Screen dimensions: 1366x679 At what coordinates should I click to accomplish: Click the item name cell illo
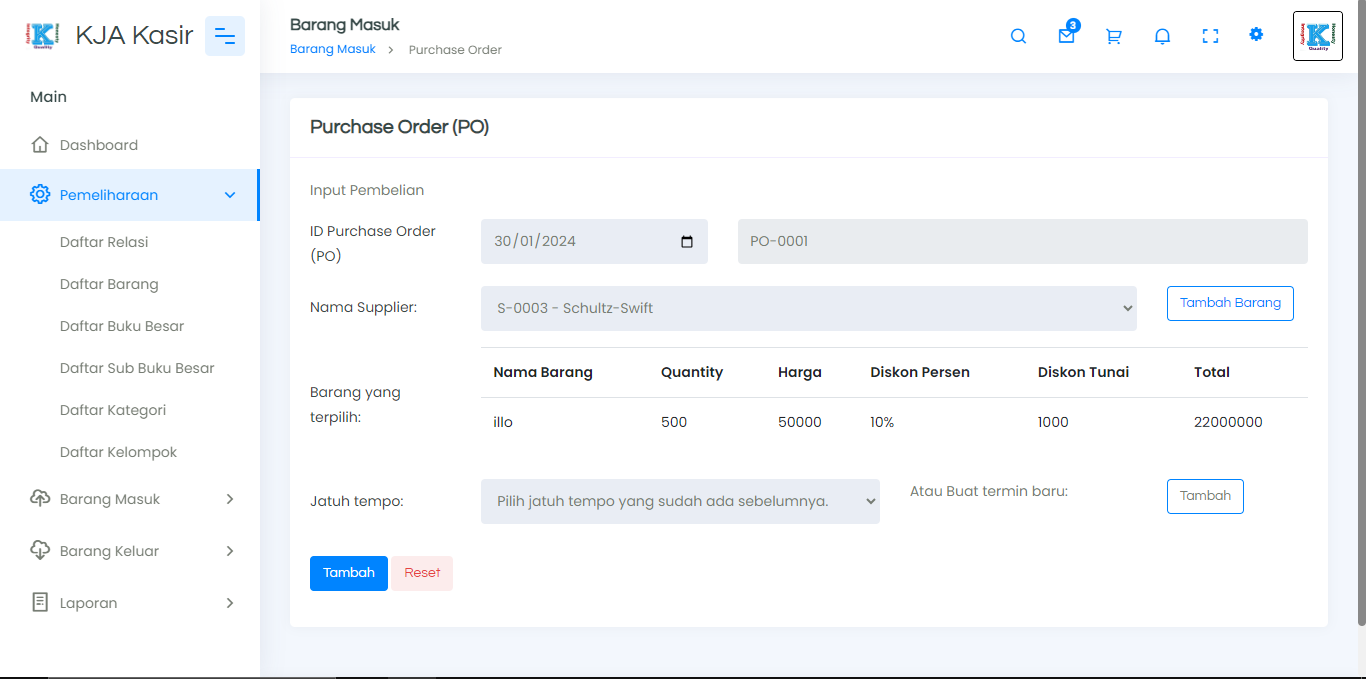[x=503, y=422]
